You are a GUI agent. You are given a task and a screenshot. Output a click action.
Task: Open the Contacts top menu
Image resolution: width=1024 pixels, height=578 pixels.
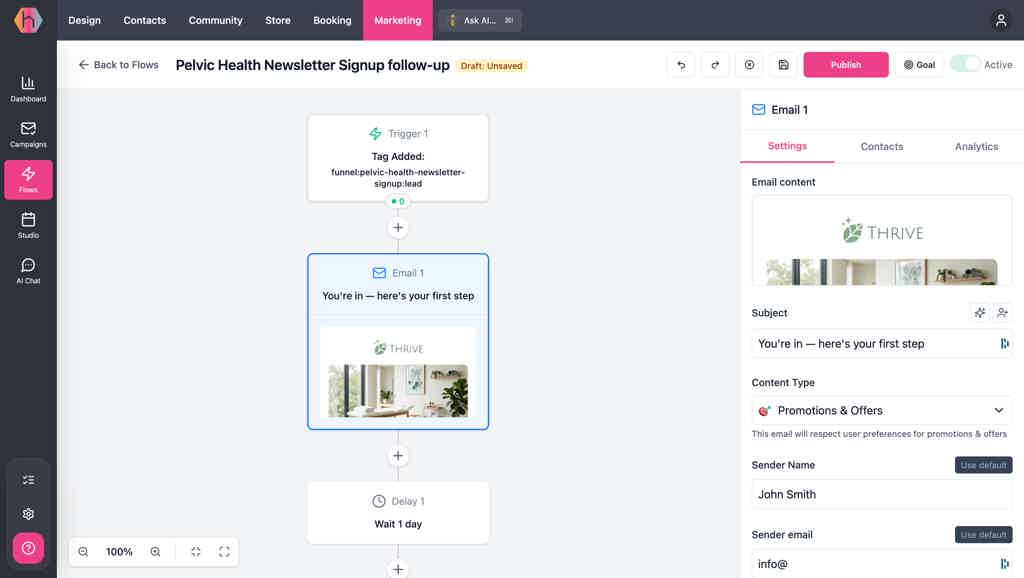click(x=144, y=20)
